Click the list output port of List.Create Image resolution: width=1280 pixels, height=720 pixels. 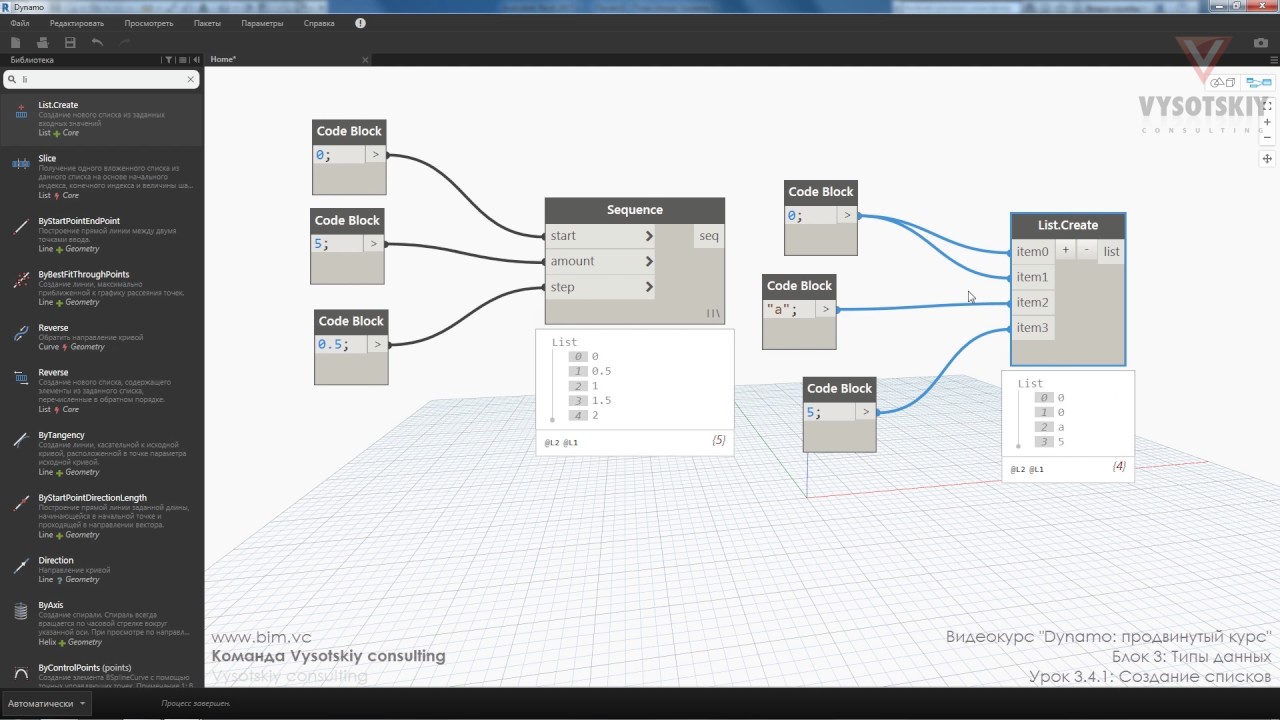(x=1111, y=252)
